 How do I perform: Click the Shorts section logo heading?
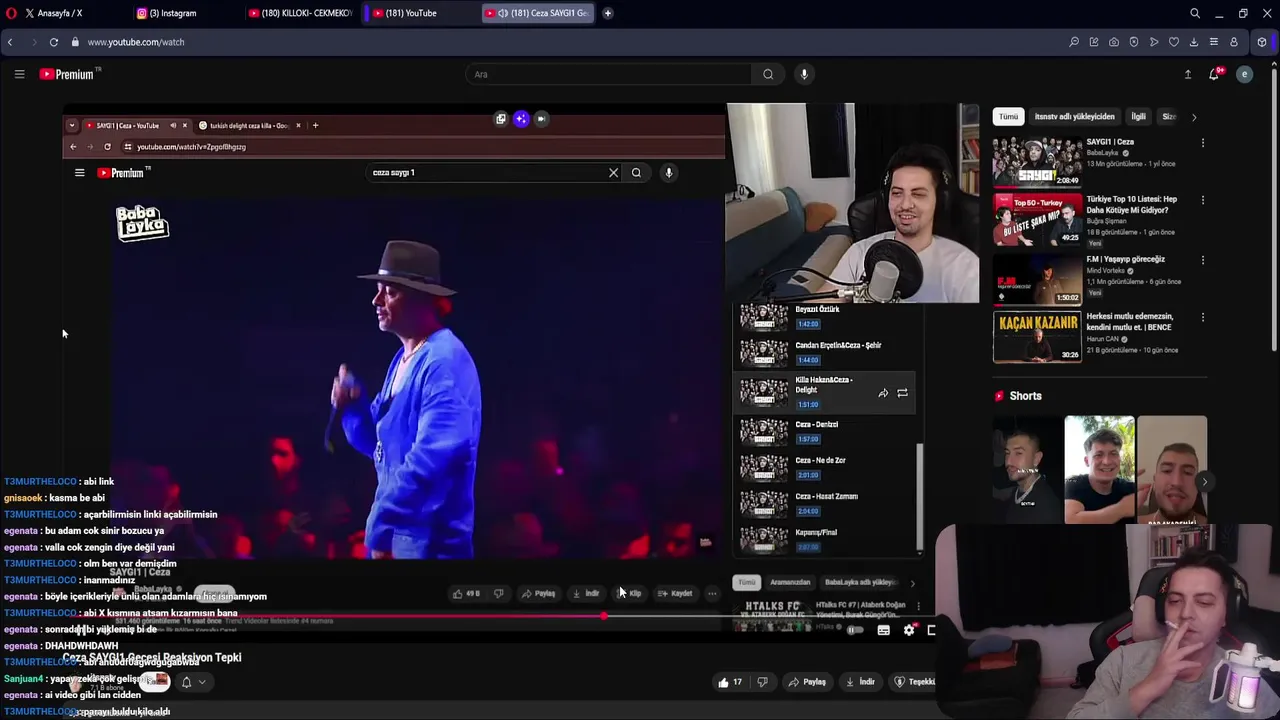pyautogui.click(x=1018, y=396)
